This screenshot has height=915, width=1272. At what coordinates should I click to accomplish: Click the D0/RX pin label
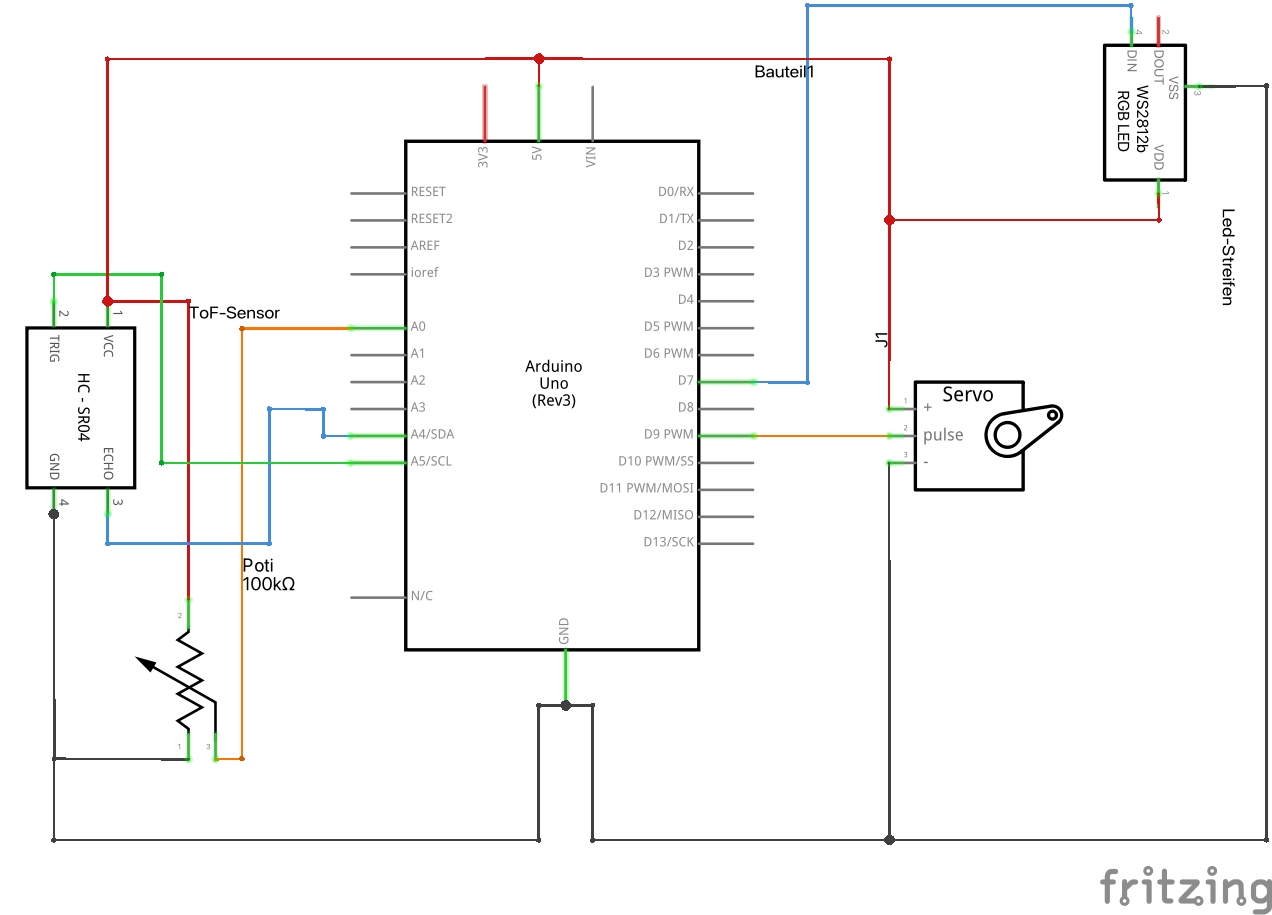pos(675,191)
